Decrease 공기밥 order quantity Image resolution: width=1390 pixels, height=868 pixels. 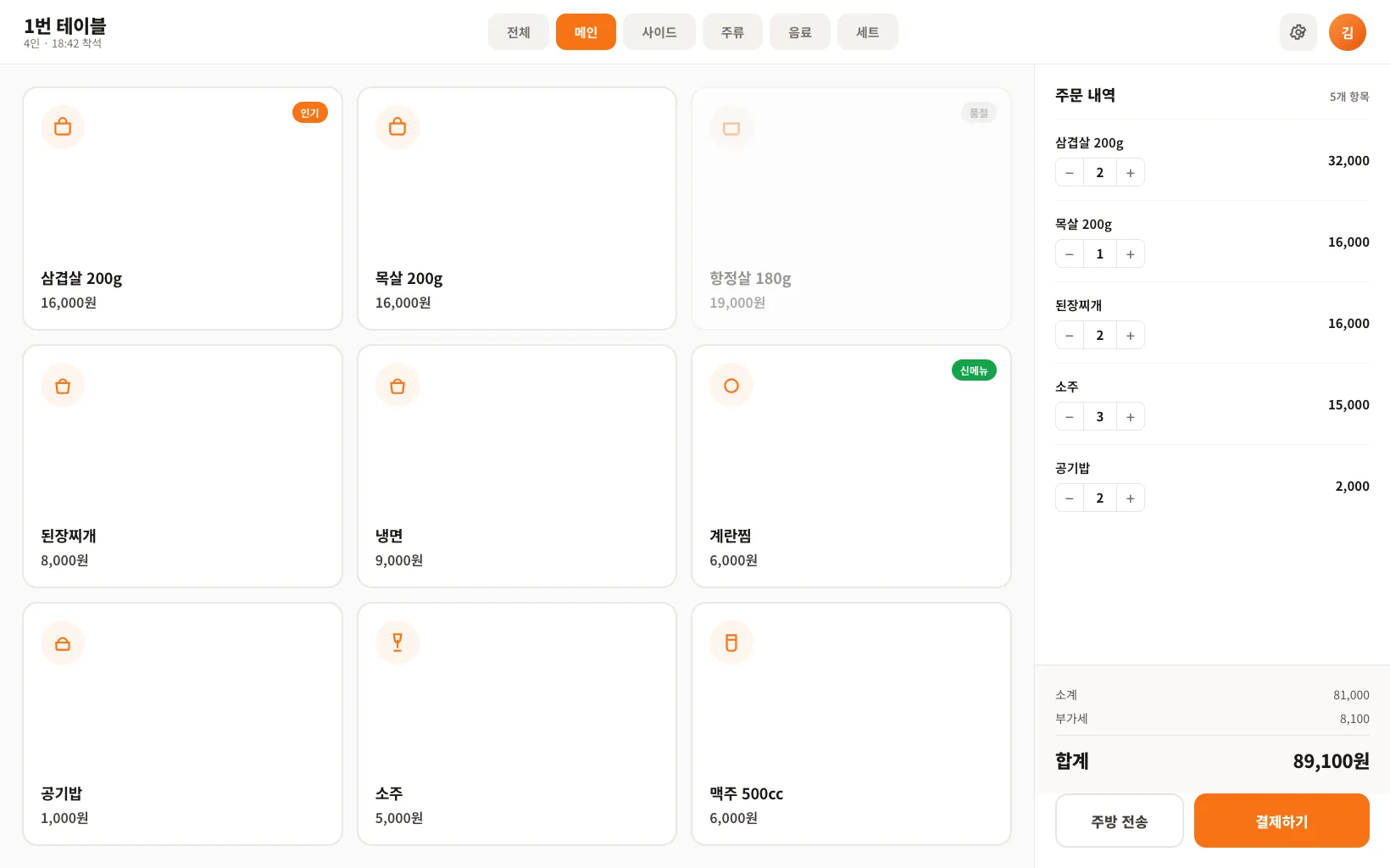tap(1070, 498)
